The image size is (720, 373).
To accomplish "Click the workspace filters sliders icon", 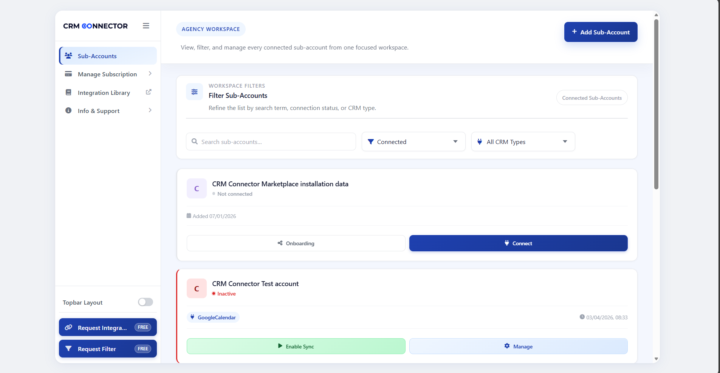I will 194,92.
